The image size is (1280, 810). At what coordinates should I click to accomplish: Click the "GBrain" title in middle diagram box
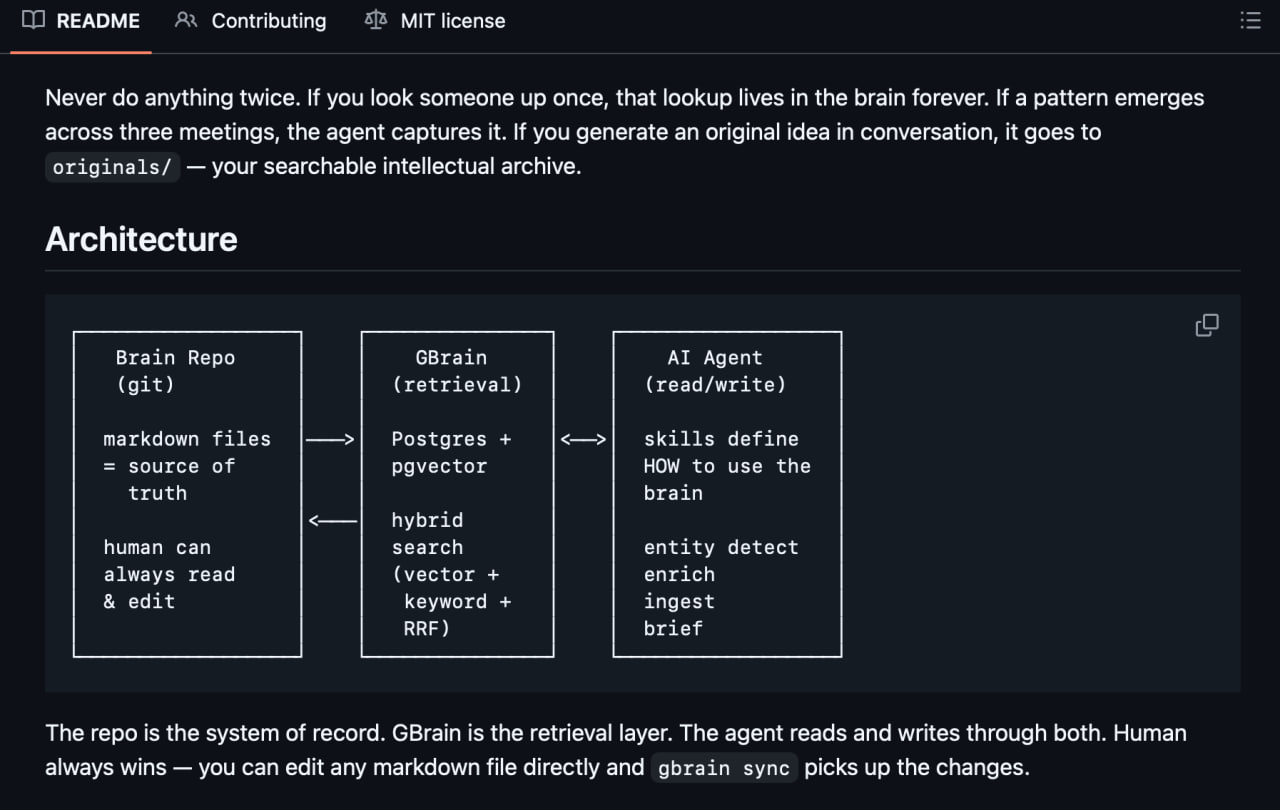[x=451, y=358]
